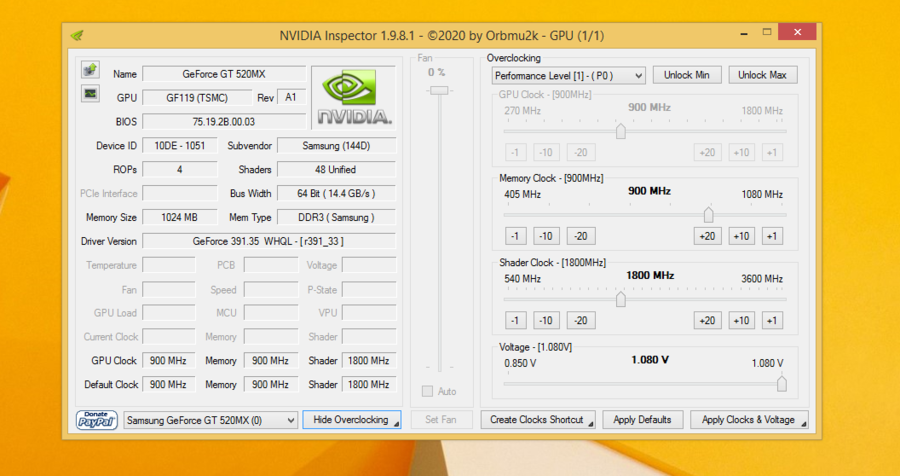Click the ROPs field value 4
Image resolution: width=900 pixels, height=476 pixels.
[180, 170]
